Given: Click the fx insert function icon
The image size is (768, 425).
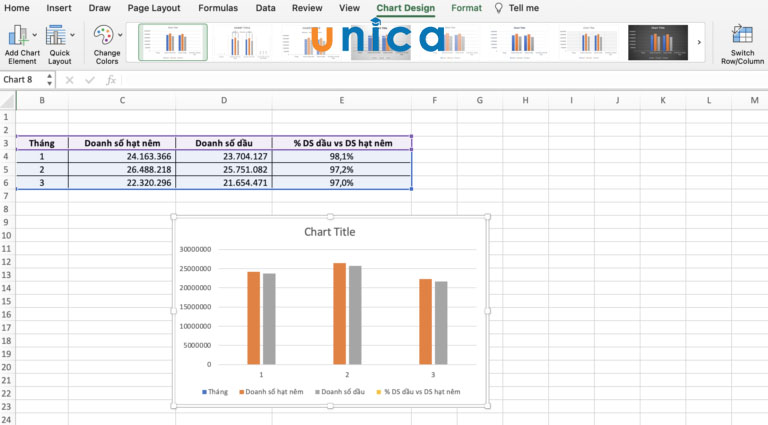Looking at the screenshot, I should pyautogui.click(x=111, y=80).
